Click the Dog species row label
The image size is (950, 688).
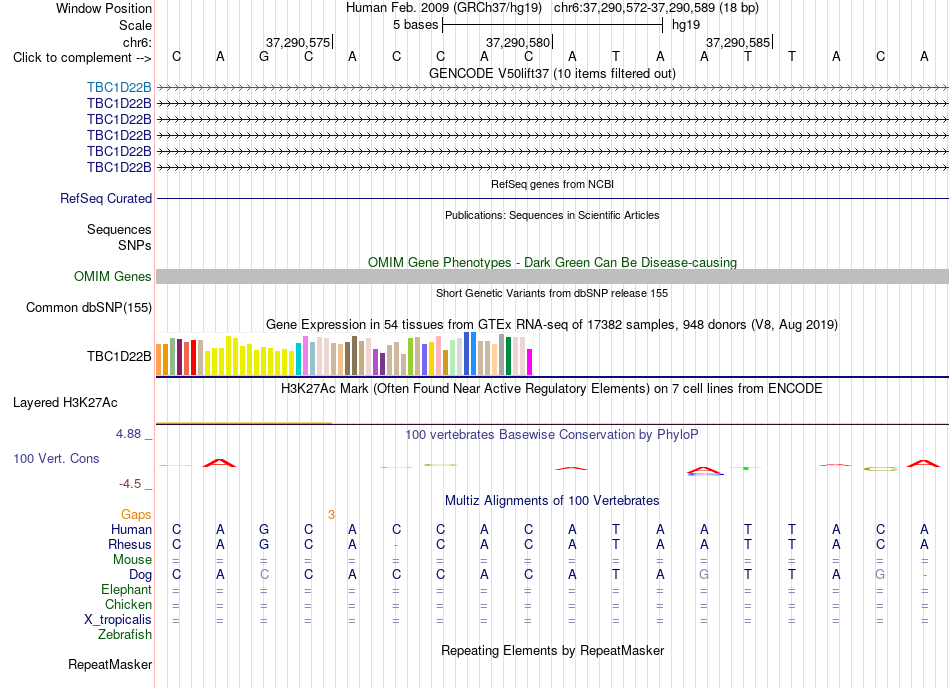click(140, 575)
